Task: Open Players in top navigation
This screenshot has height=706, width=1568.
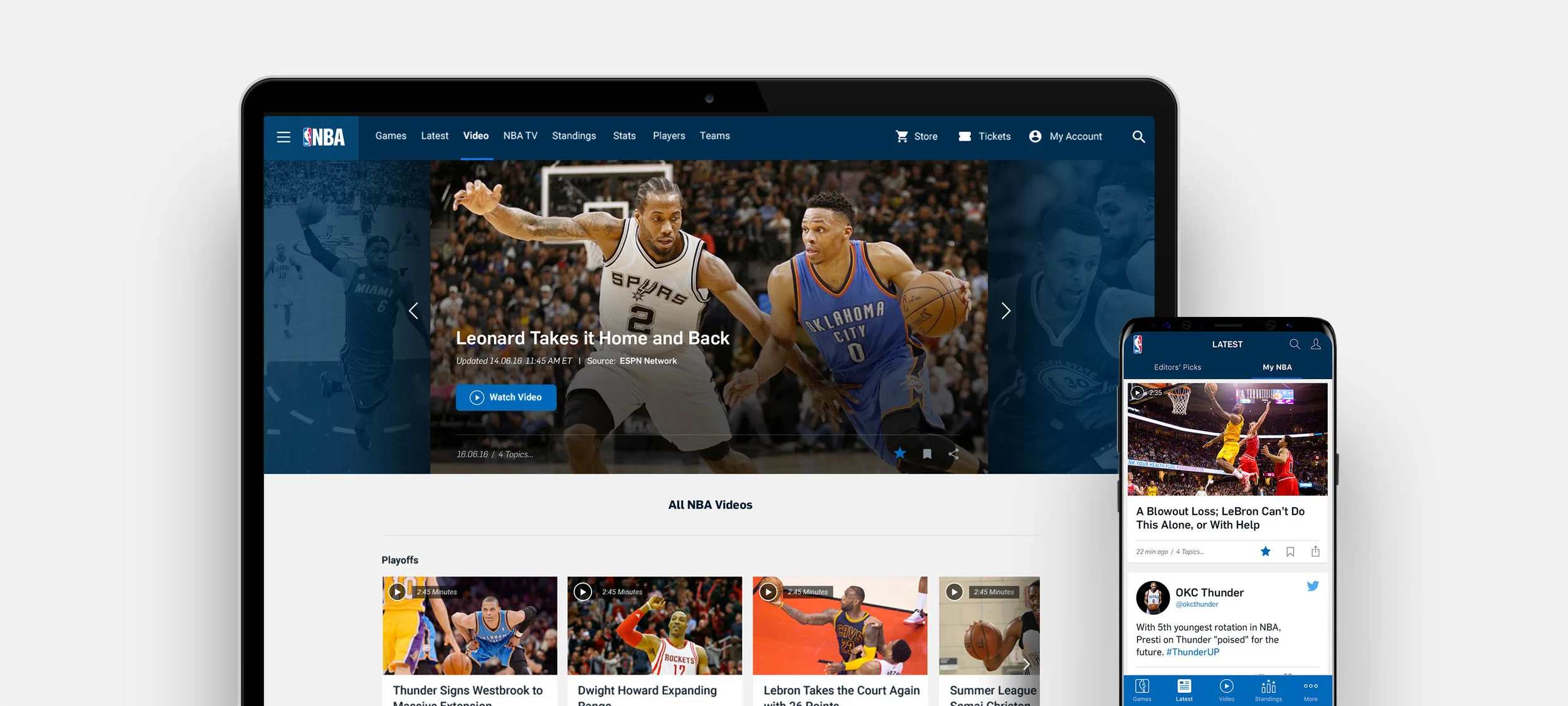Action: pyautogui.click(x=669, y=136)
